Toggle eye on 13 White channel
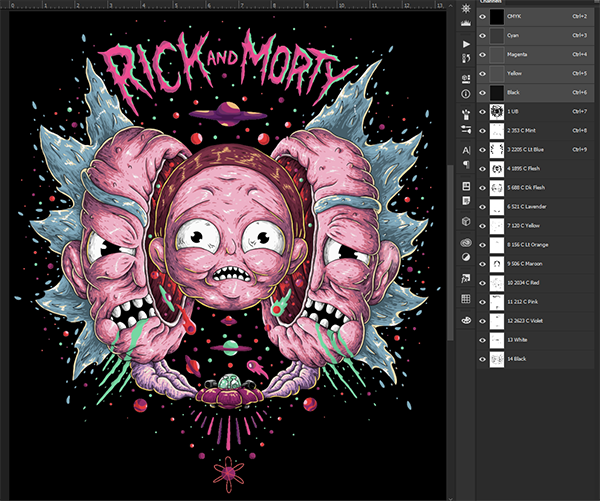The width and height of the screenshot is (600, 501). [483, 340]
